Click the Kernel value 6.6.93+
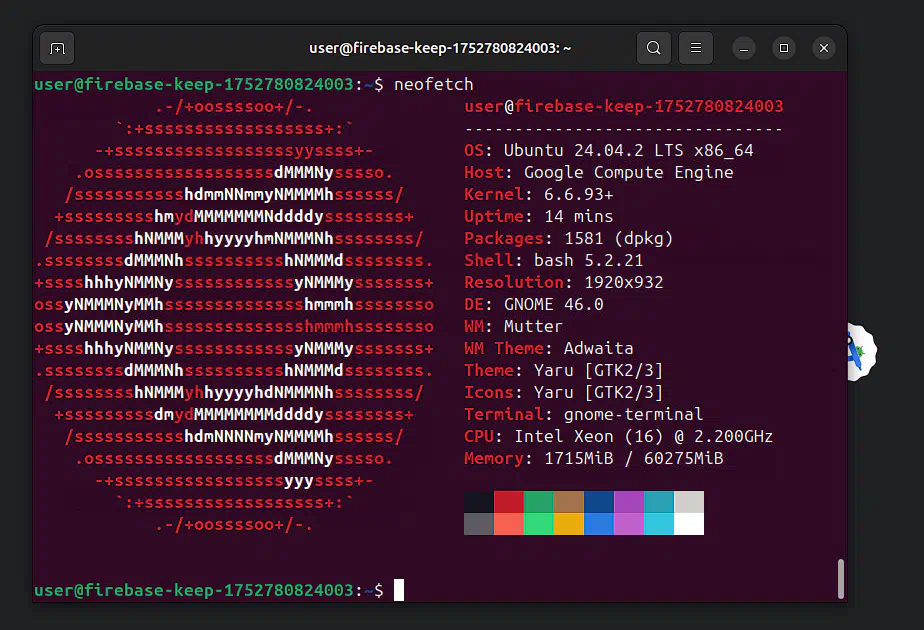The width and height of the screenshot is (924, 630). coord(579,194)
